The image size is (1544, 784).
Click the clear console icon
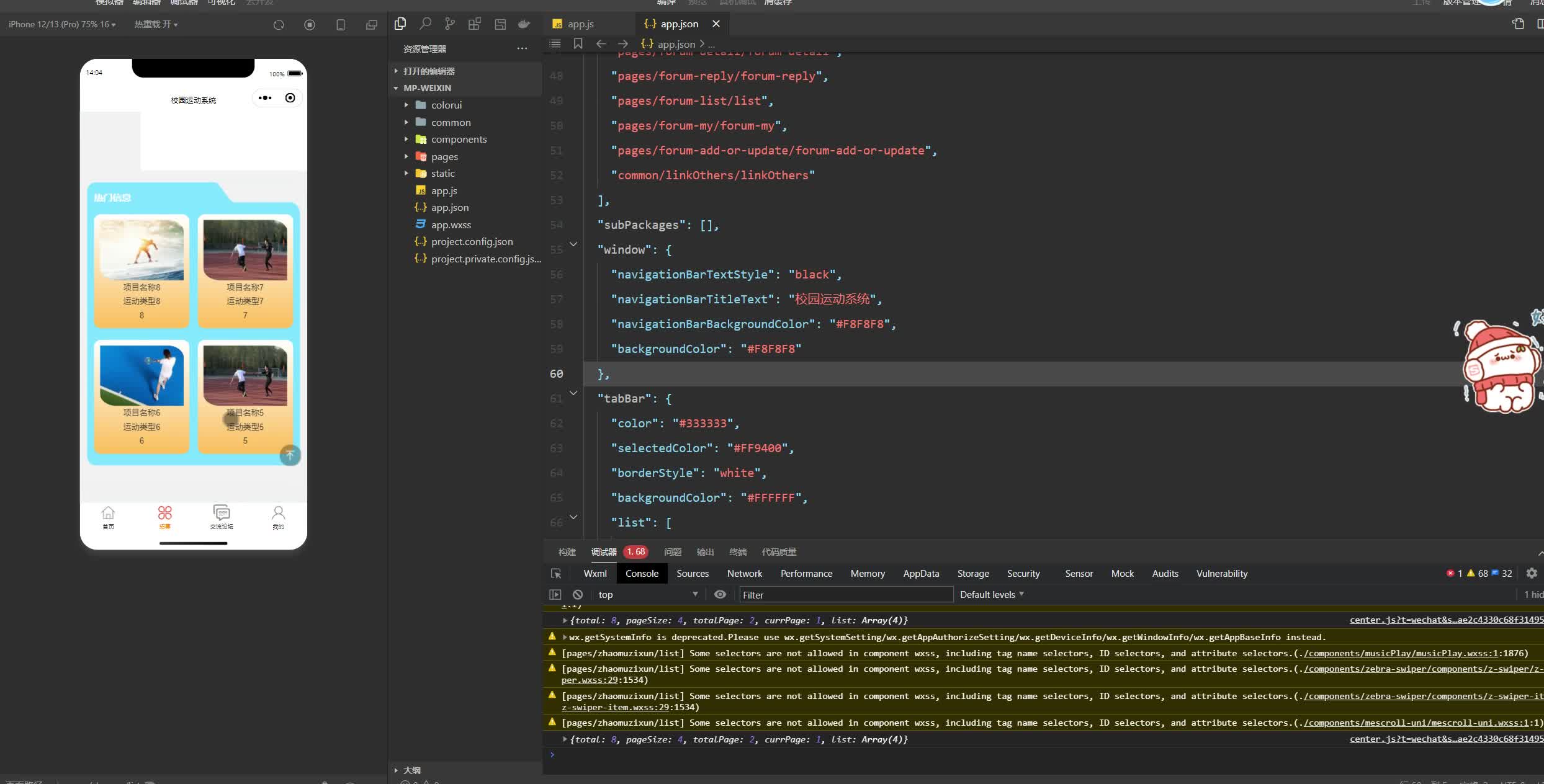tap(578, 594)
